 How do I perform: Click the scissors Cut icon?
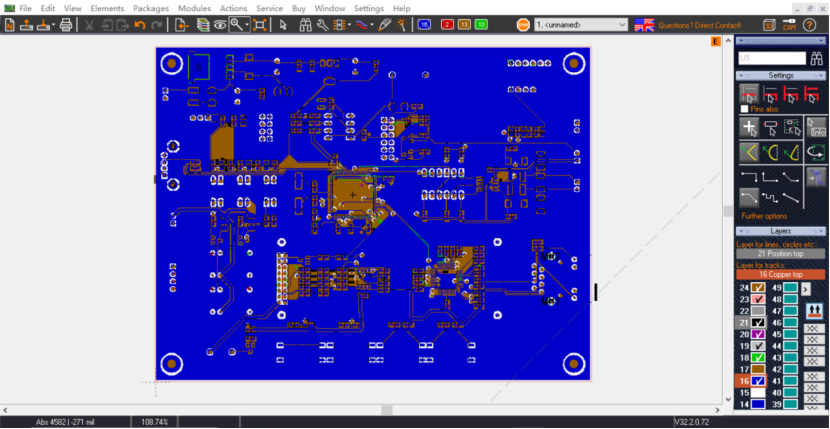coord(89,24)
